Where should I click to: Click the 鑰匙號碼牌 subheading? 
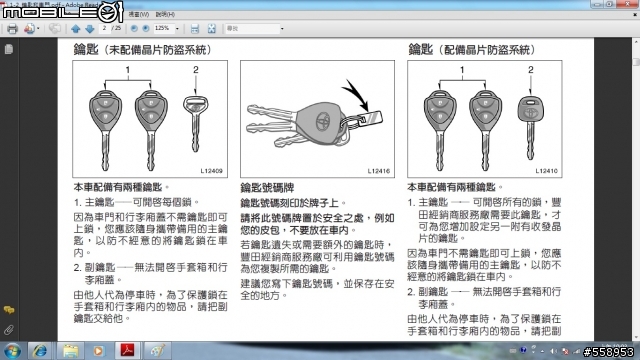coord(267,188)
